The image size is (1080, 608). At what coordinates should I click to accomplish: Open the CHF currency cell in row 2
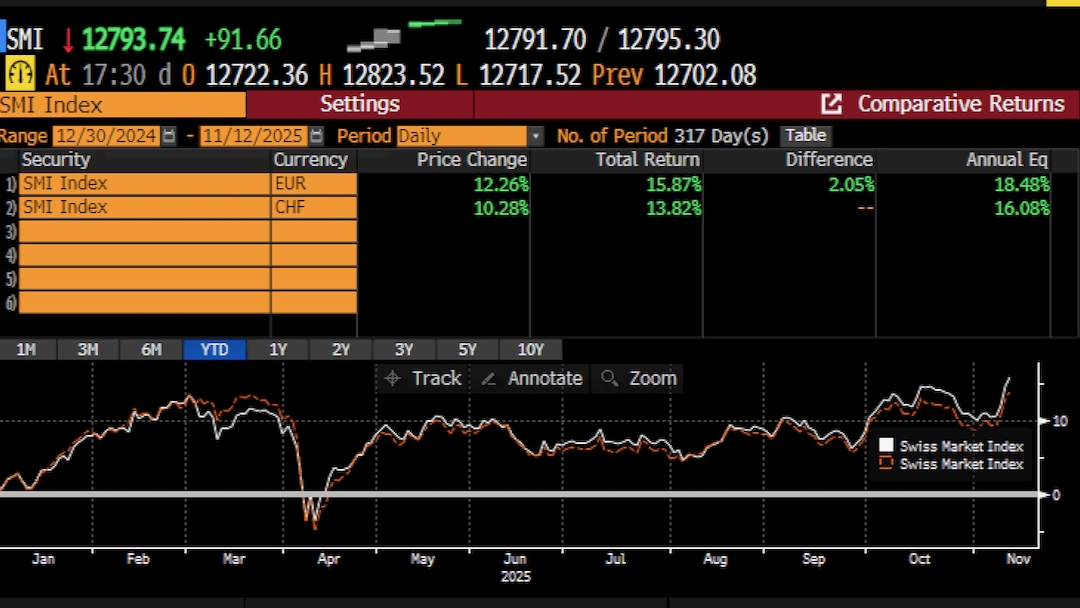coord(313,207)
